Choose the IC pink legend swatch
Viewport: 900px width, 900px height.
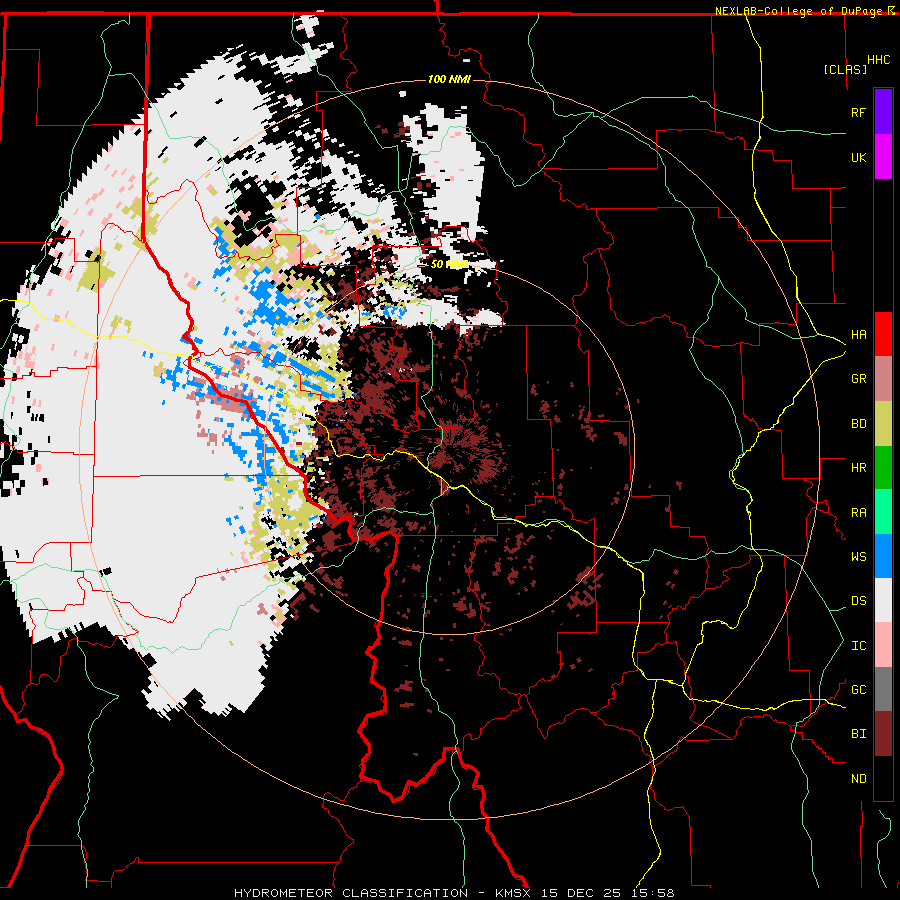coord(883,645)
